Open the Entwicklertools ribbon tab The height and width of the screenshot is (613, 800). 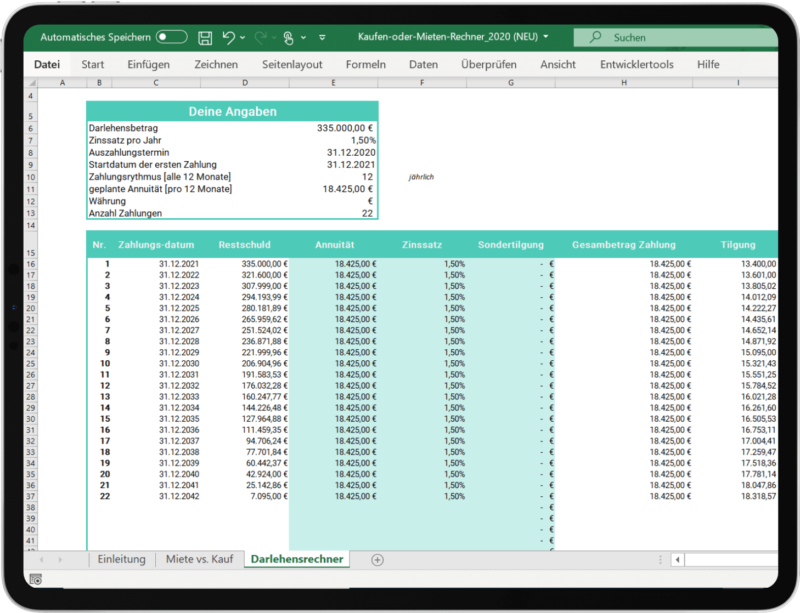click(636, 64)
